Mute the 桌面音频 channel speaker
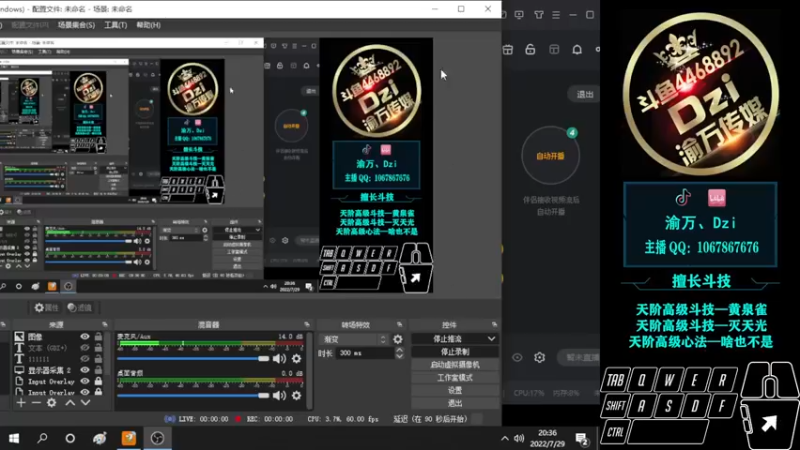Screen dimensions: 800x450 279,395
